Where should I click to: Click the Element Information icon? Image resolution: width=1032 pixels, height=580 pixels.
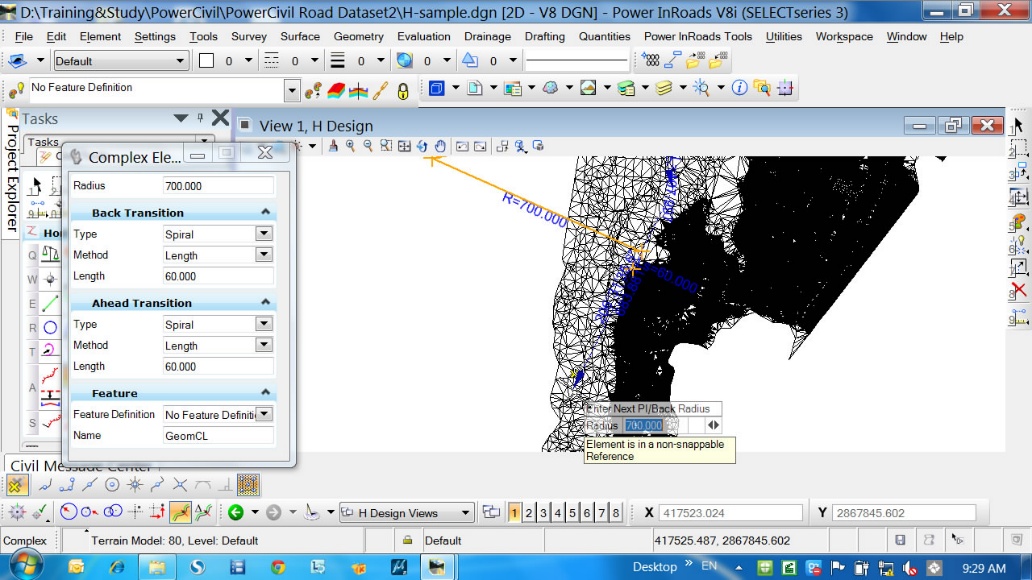click(x=739, y=88)
